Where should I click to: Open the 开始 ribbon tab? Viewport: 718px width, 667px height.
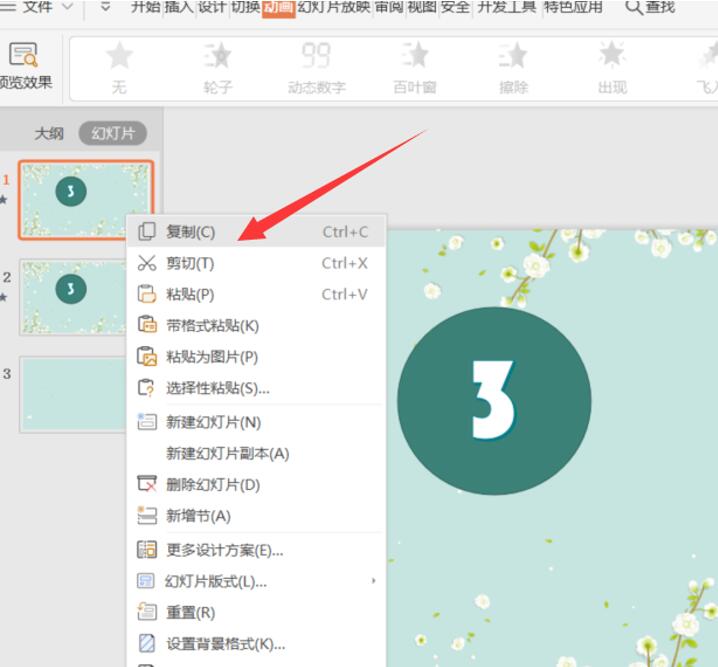[x=146, y=7]
